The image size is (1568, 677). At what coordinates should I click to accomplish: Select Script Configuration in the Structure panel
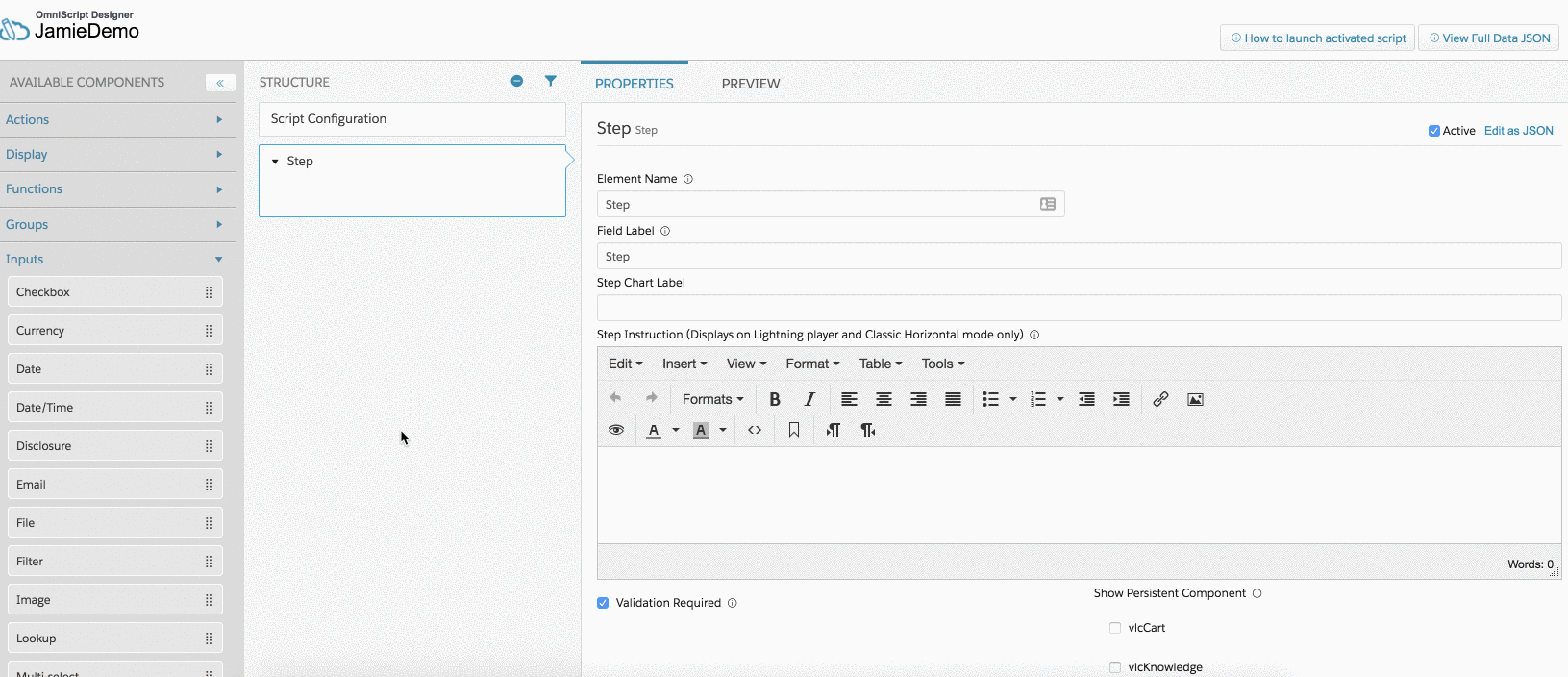click(412, 119)
